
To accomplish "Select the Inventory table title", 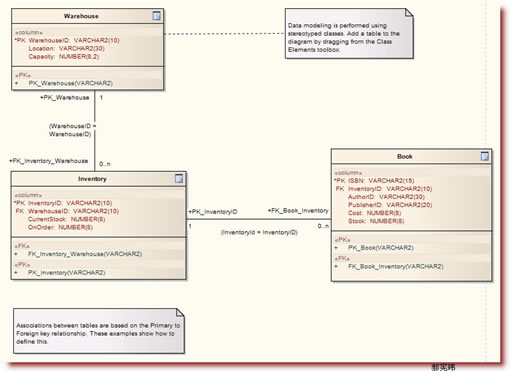I will coord(92,179).
